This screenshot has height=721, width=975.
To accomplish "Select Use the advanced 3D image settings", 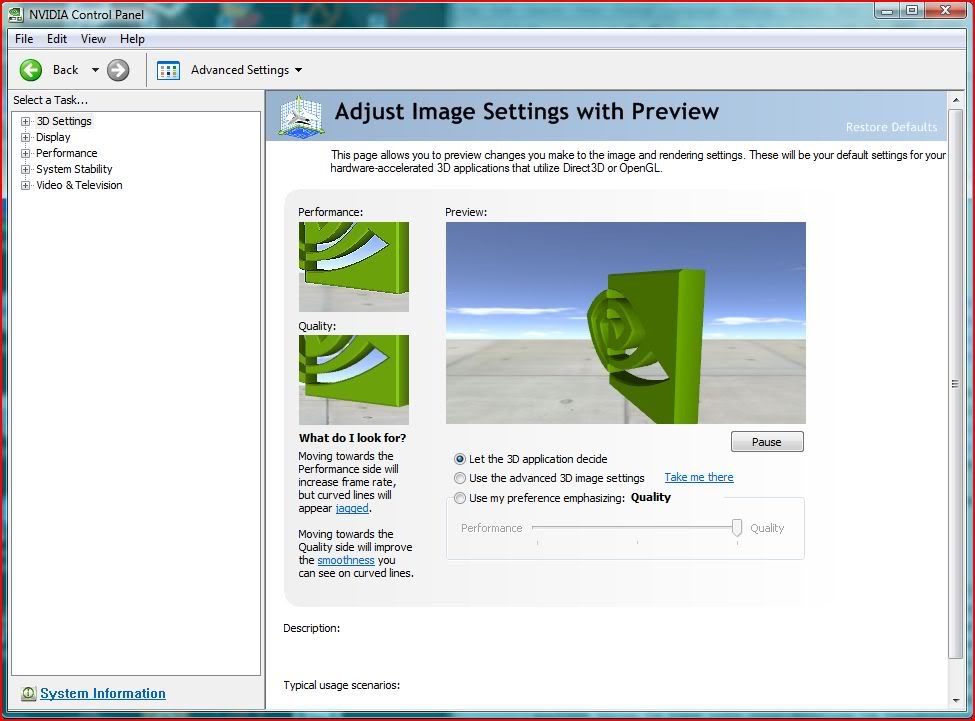I will pyautogui.click(x=460, y=478).
